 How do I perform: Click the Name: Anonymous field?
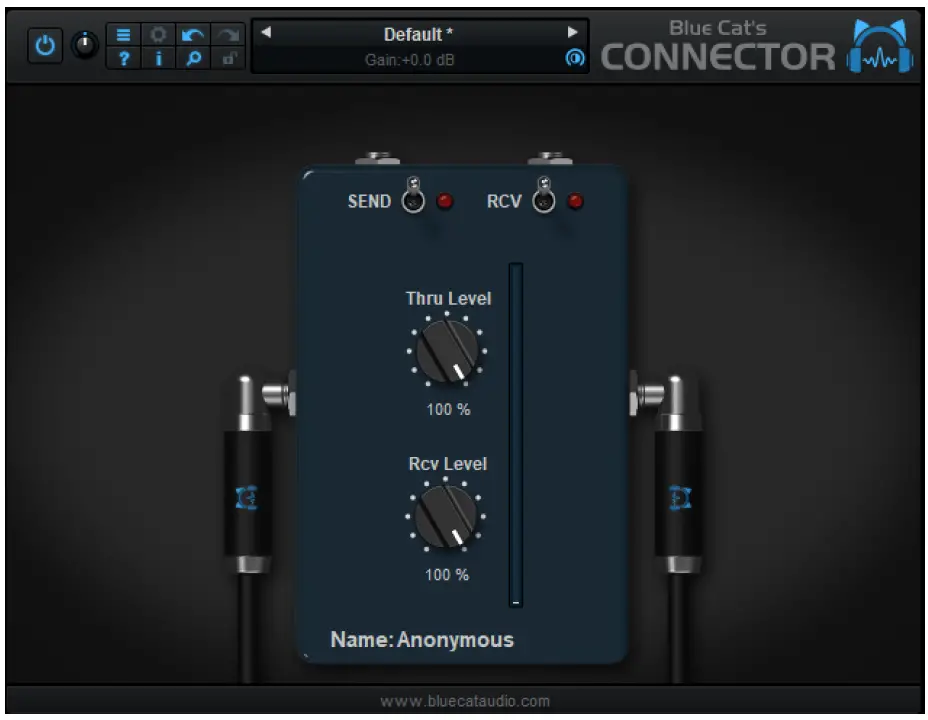(422, 639)
